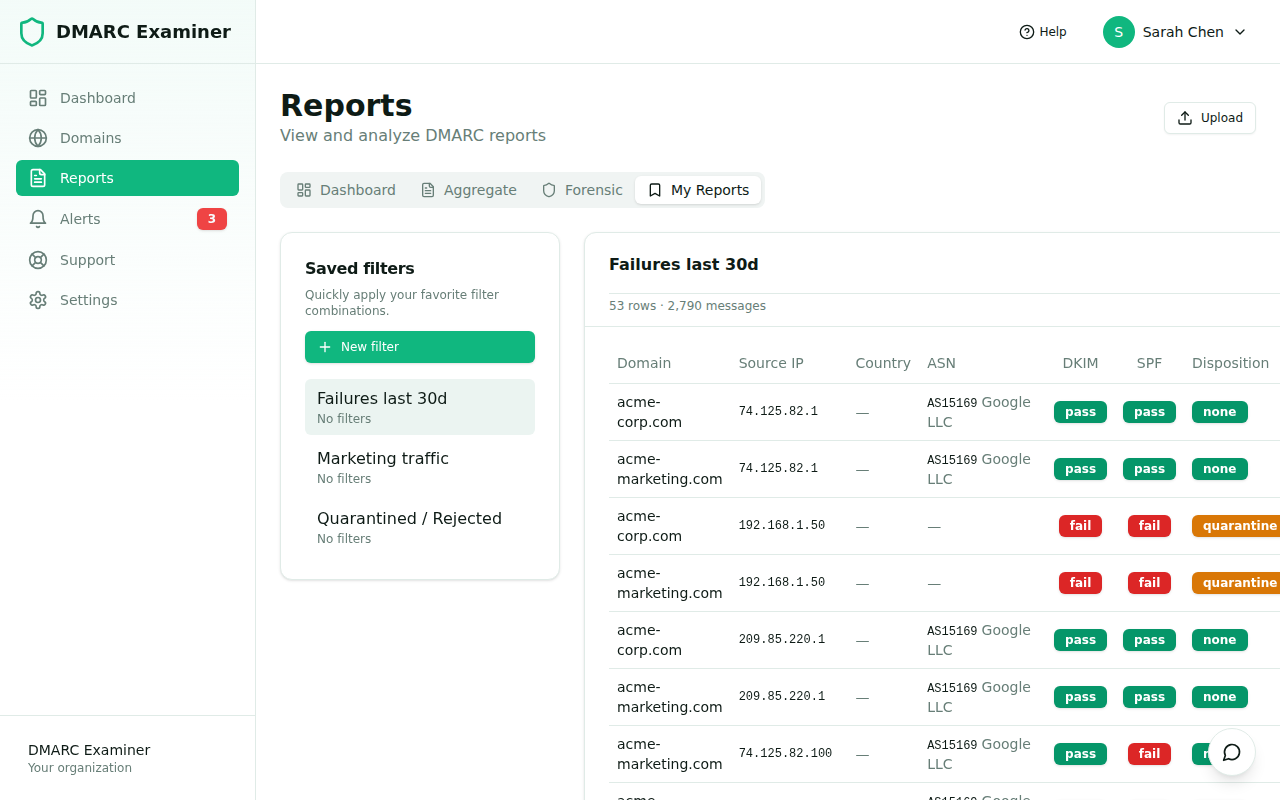Click the DKIM pass badge for 74.125.82.100
Image resolution: width=1280 pixels, height=800 pixels.
pos(1080,754)
